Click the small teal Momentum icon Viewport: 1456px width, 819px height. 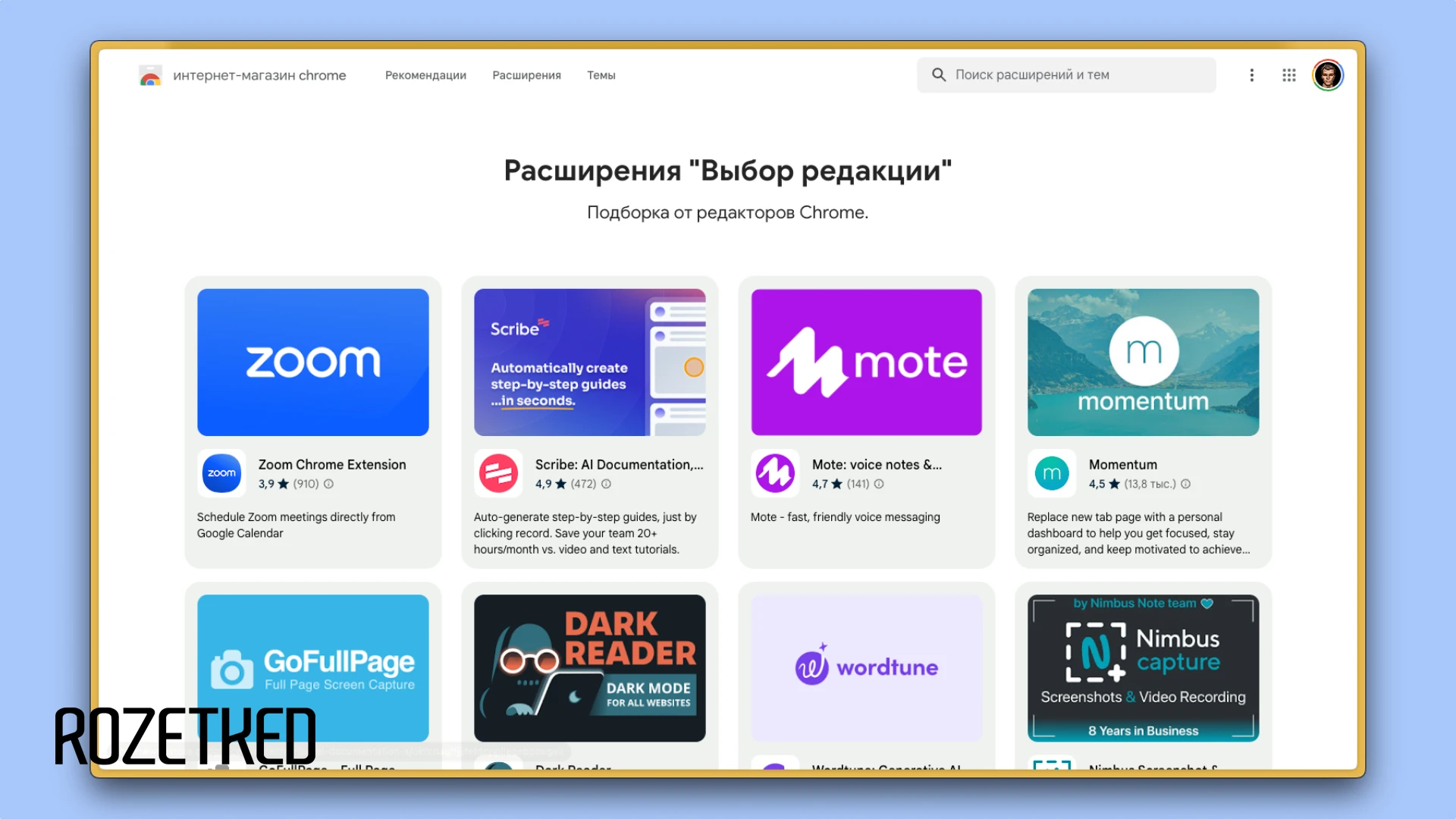click(x=1052, y=473)
